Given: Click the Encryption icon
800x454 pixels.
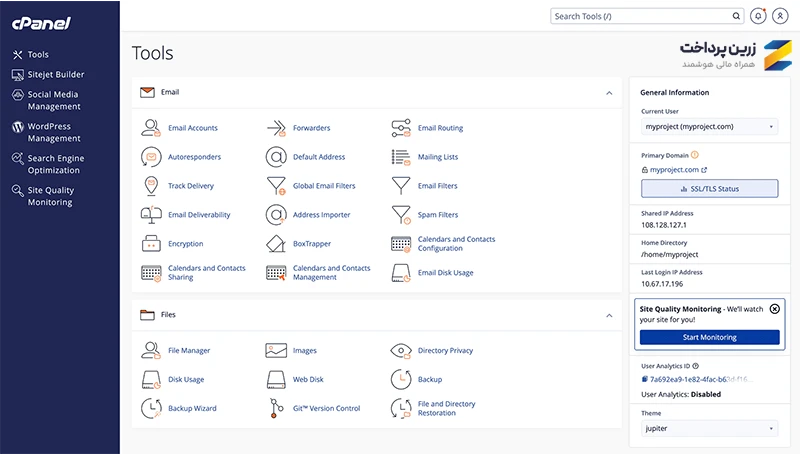Looking at the screenshot, I should pyautogui.click(x=151, y=244).
